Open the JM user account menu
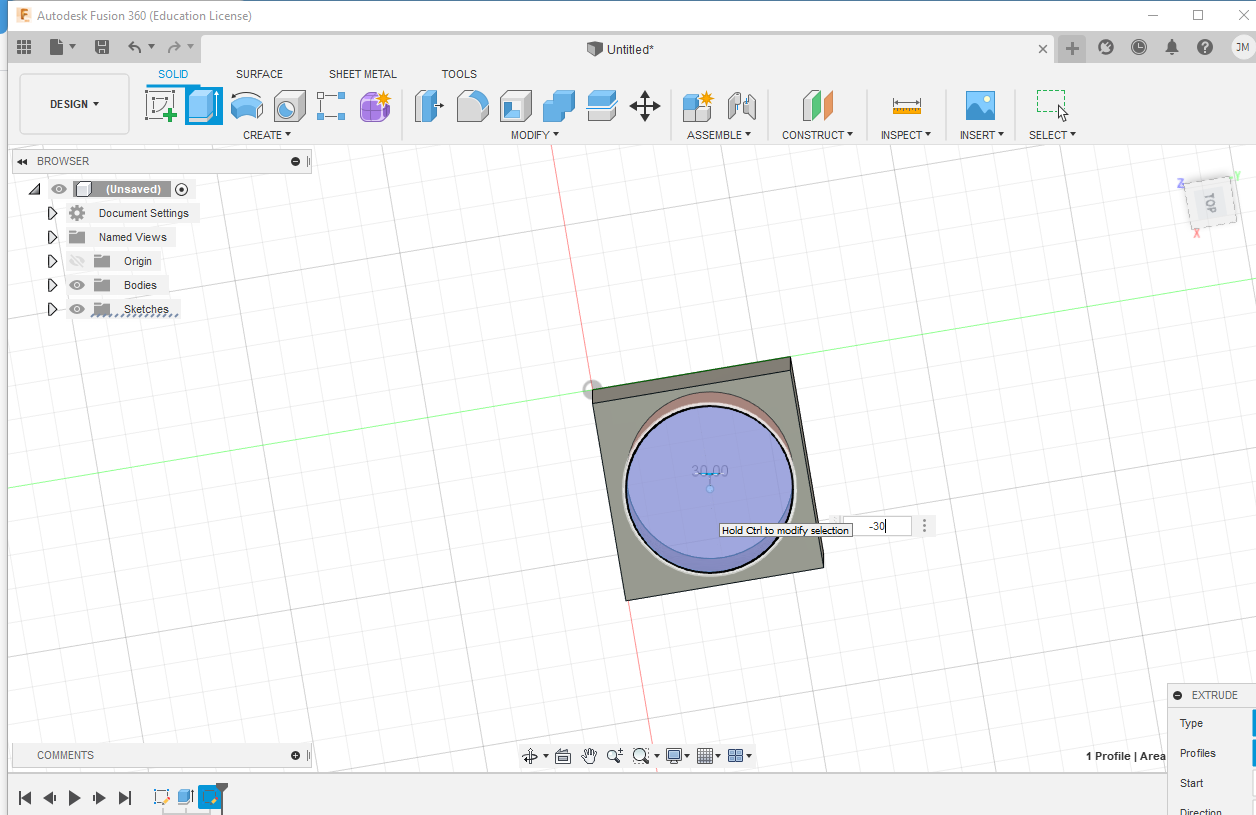 (1242, 47)
